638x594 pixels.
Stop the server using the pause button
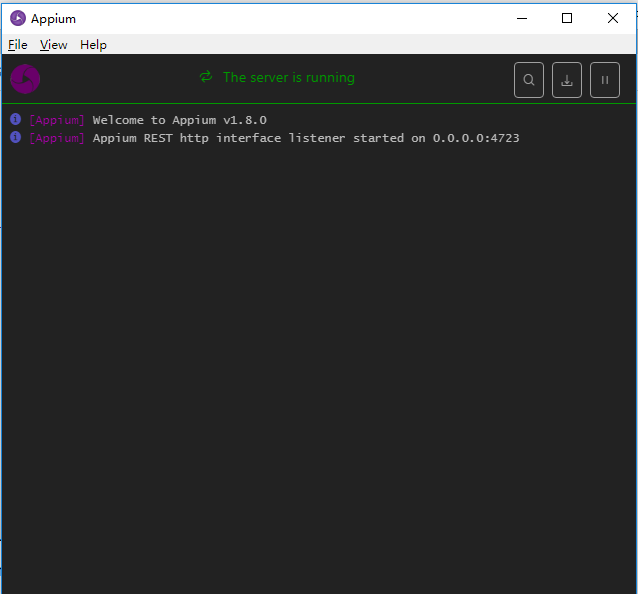coord(605,80)
